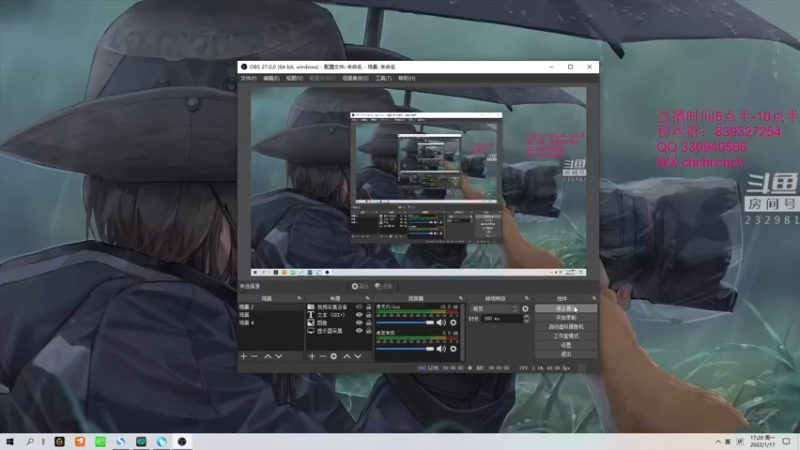
Task: Click the transition duration field showing 300 ms
Action: coord(502,318)
